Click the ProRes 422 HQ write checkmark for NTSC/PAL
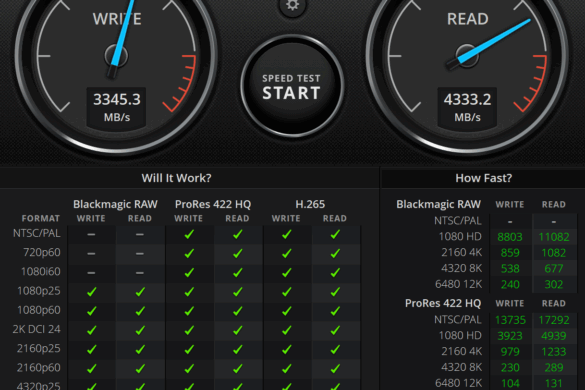Viewport: 585px width, 390px height. pos(189,234)
